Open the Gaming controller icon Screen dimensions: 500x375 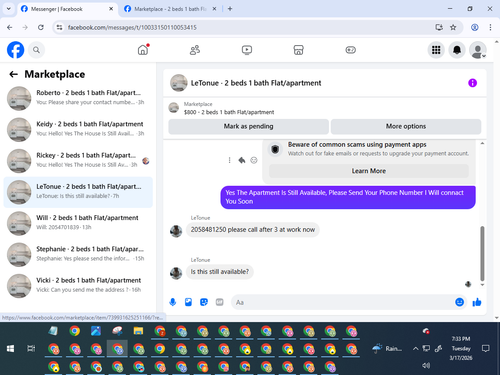click(x=350, y=50)
